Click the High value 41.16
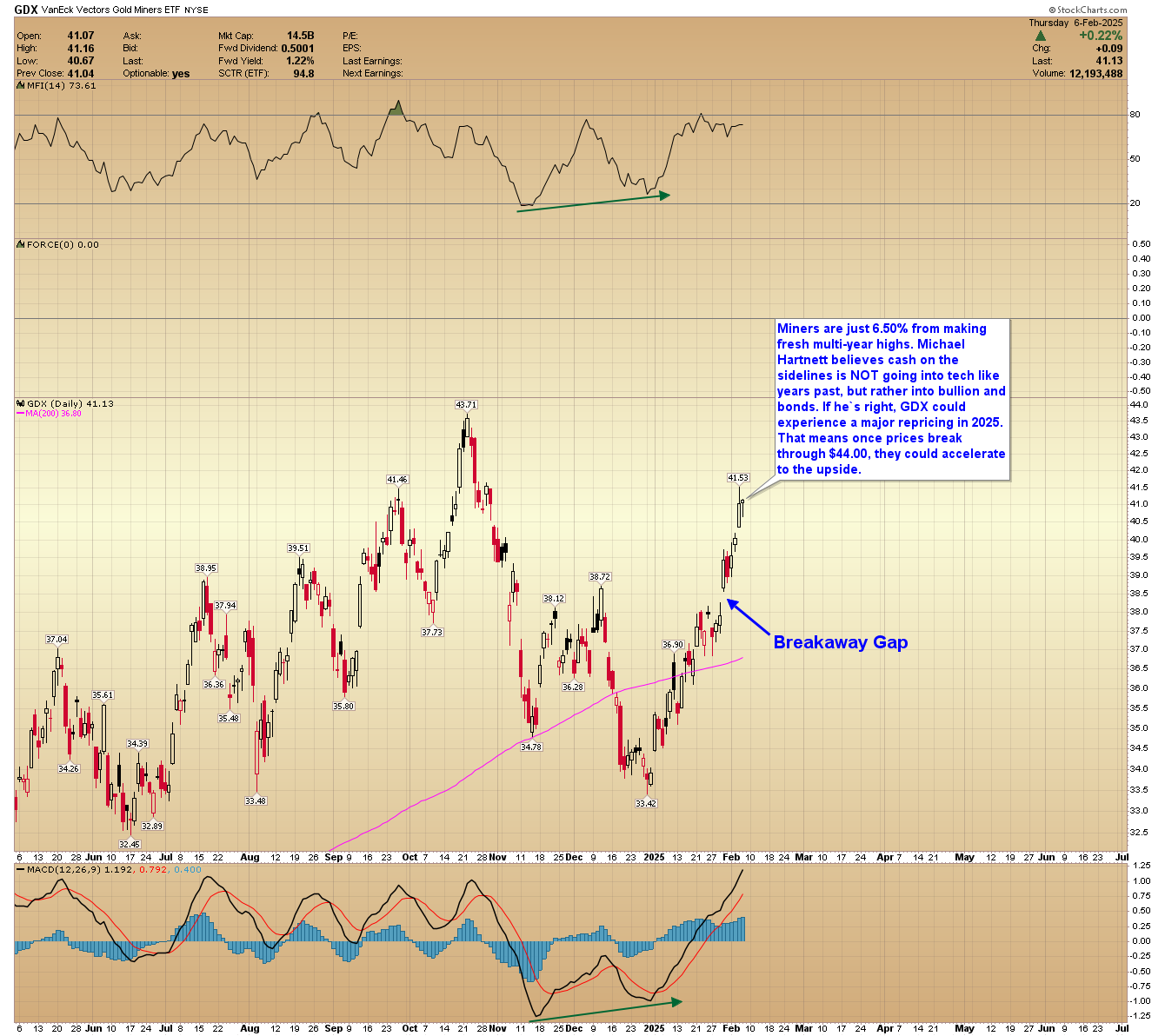Image resolution: width=1165 pixels, height=1036 pixels. click(81, 48)
